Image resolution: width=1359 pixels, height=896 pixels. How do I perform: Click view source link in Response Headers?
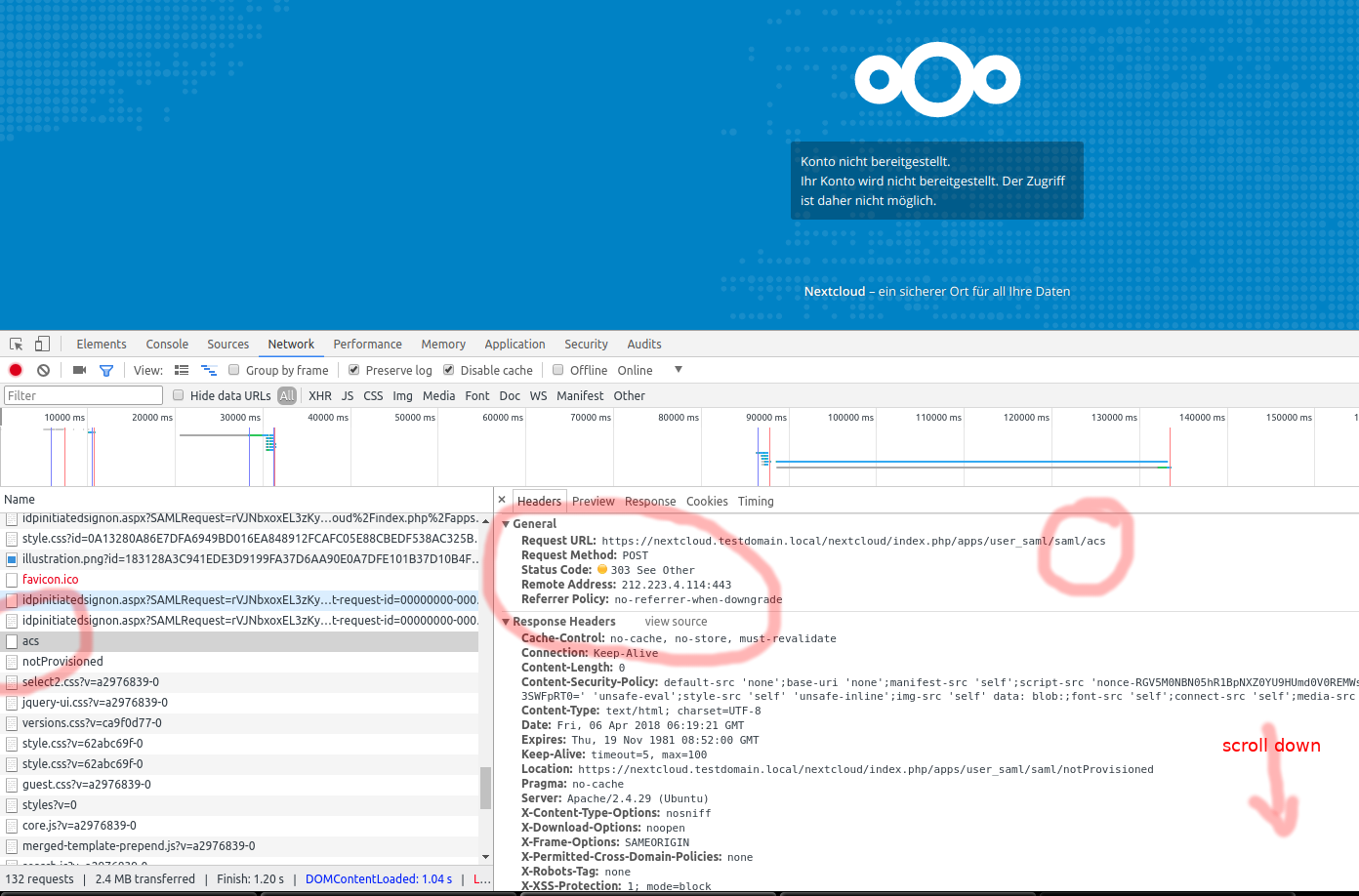pyautogui.click(x=676, y=622)
